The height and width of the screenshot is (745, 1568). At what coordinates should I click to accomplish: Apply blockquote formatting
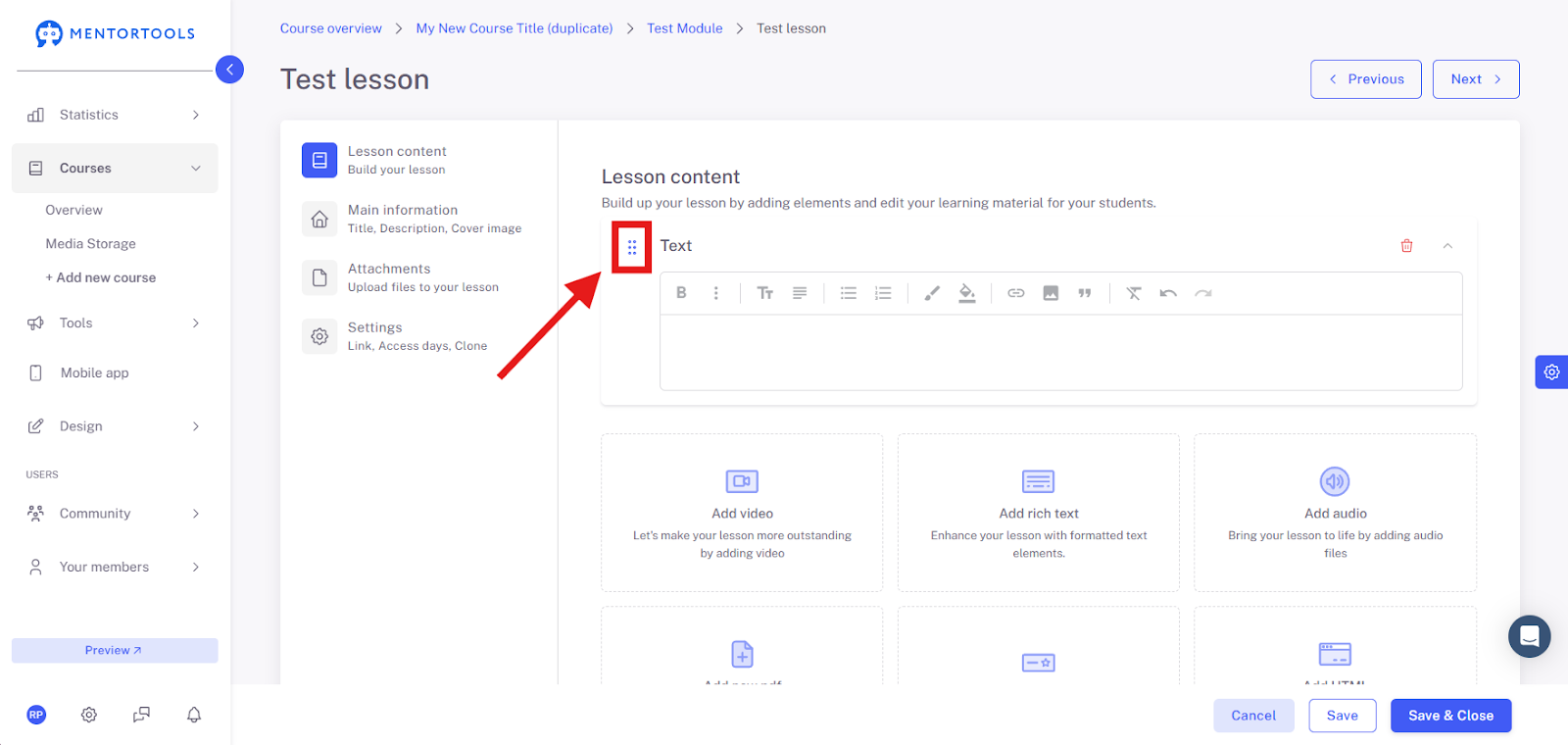(x=1085, y=293)
